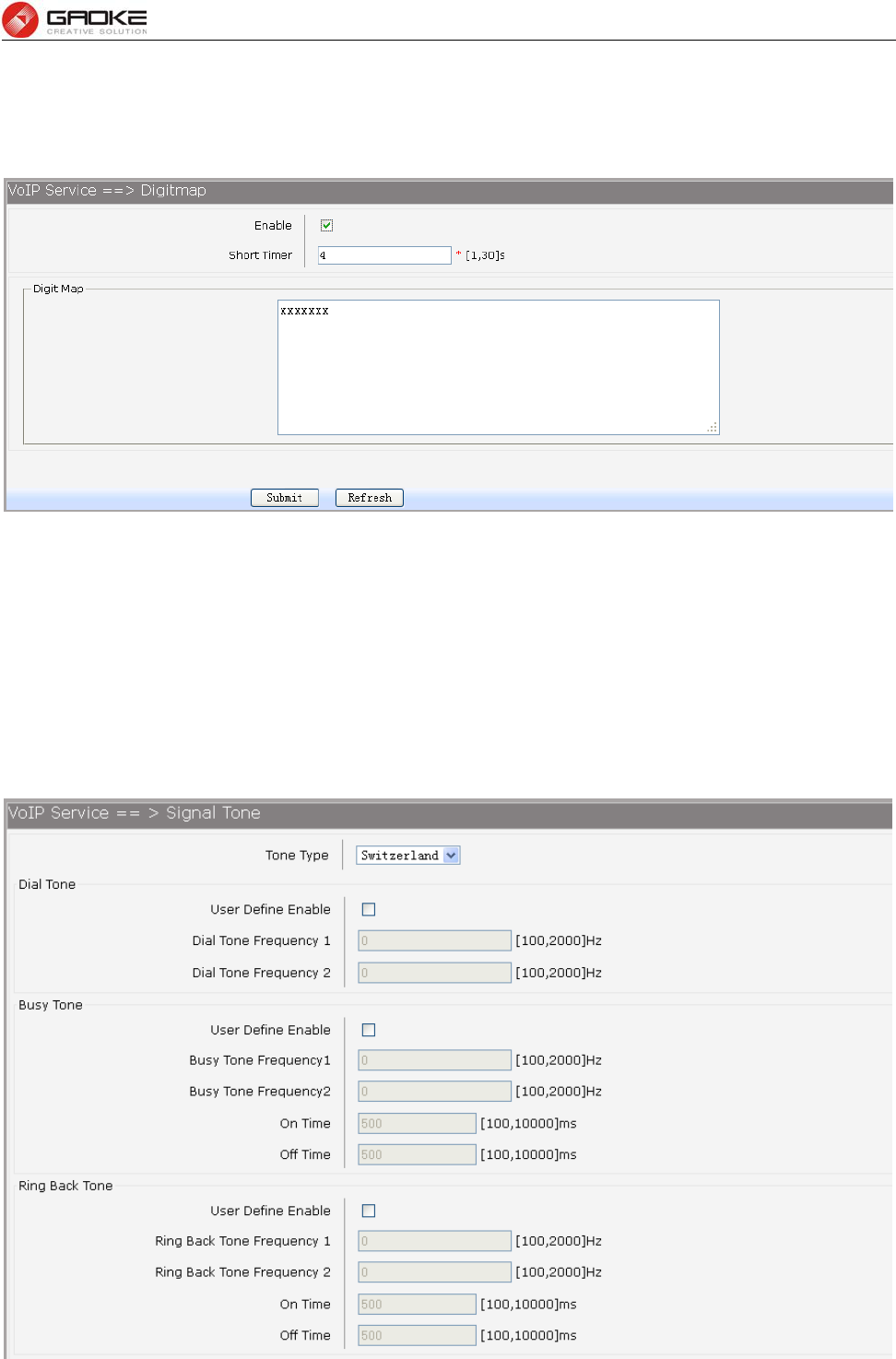This screenshot has height=1359, width=896.
Task: Click inside the Digit Map text area
Action: 498,367
